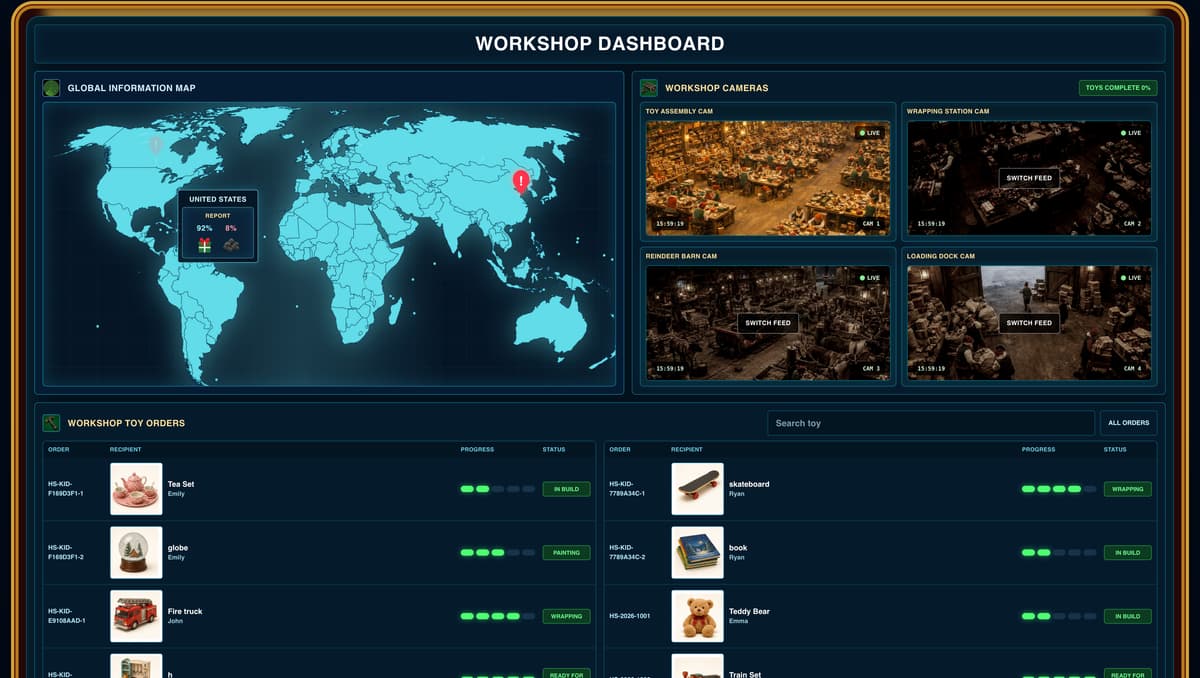
Task: Click recipient John under Fire truck
Action: [175, 621]
